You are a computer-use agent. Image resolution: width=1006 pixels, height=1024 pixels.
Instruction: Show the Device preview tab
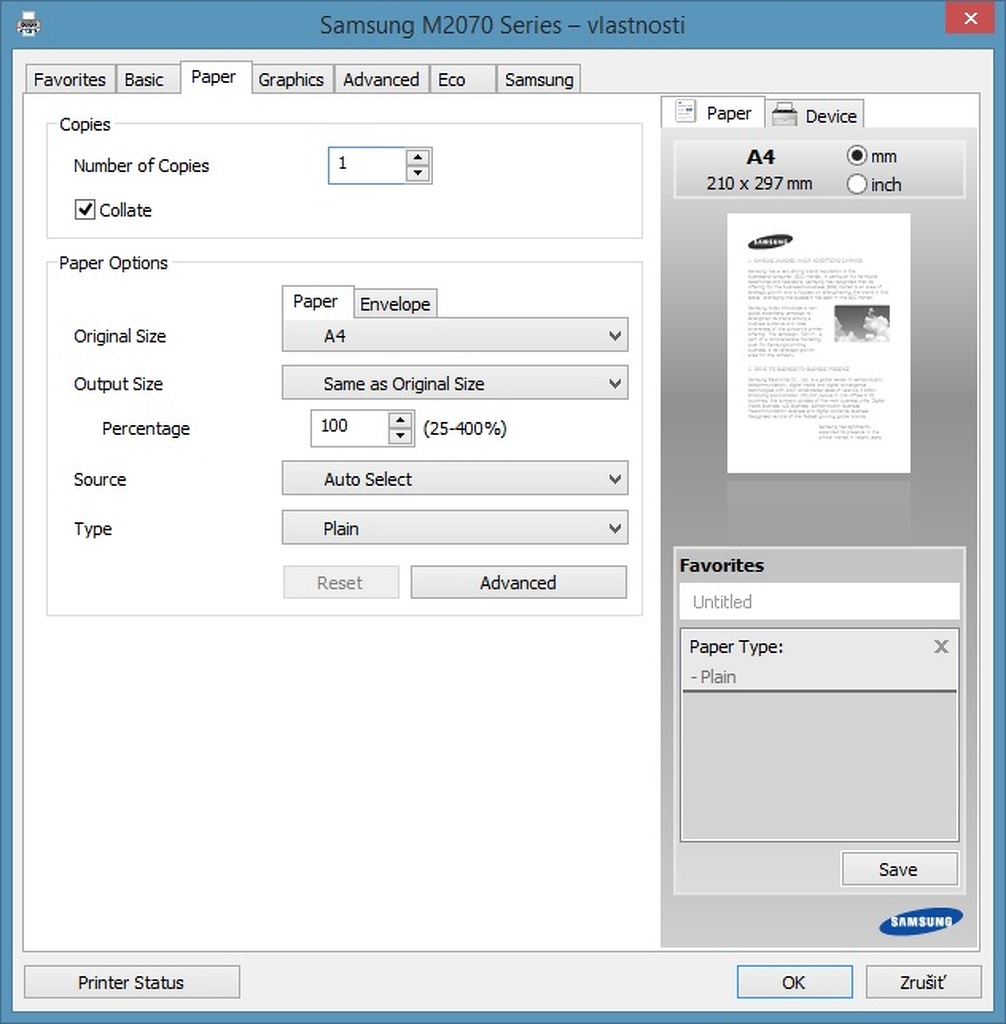815,115
